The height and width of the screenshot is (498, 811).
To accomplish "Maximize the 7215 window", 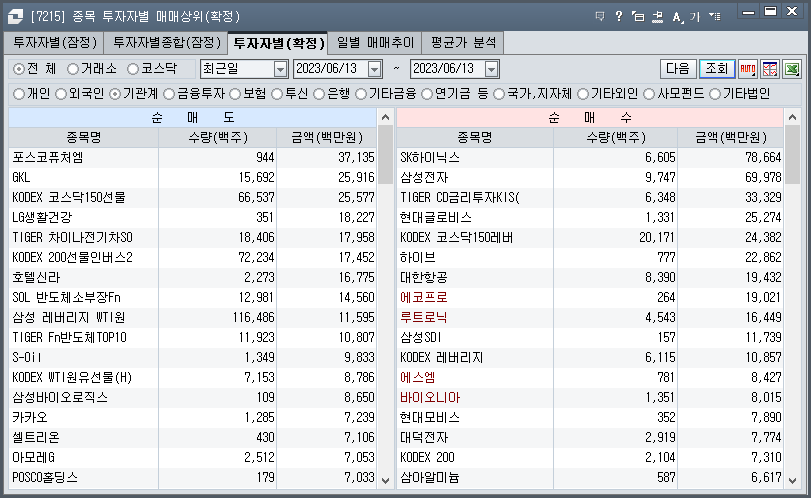I will click(771, 11).
